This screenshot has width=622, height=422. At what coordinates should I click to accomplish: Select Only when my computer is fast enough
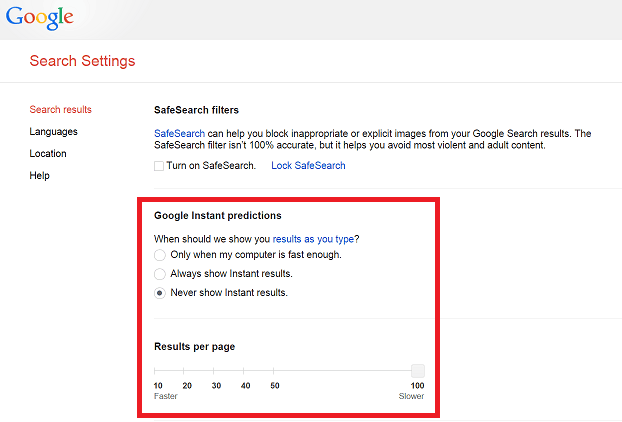pos(160,255)
